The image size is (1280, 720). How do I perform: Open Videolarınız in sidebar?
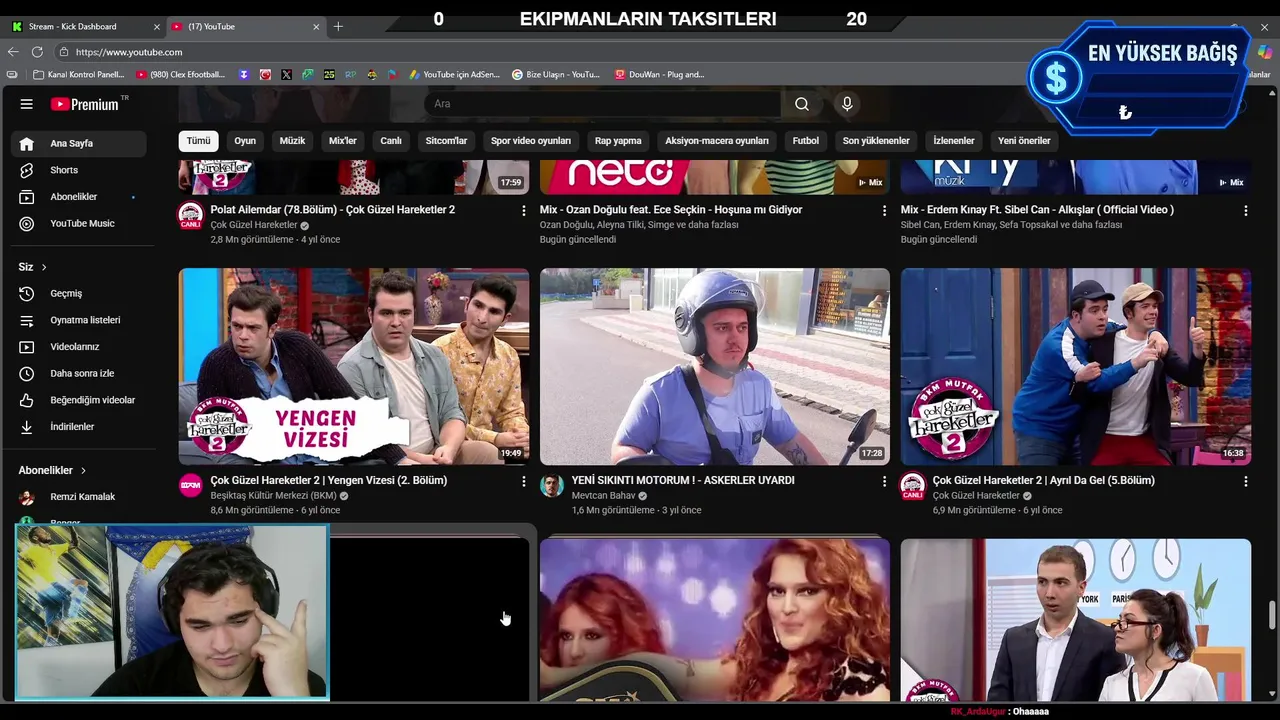click(x=80, y=347)
